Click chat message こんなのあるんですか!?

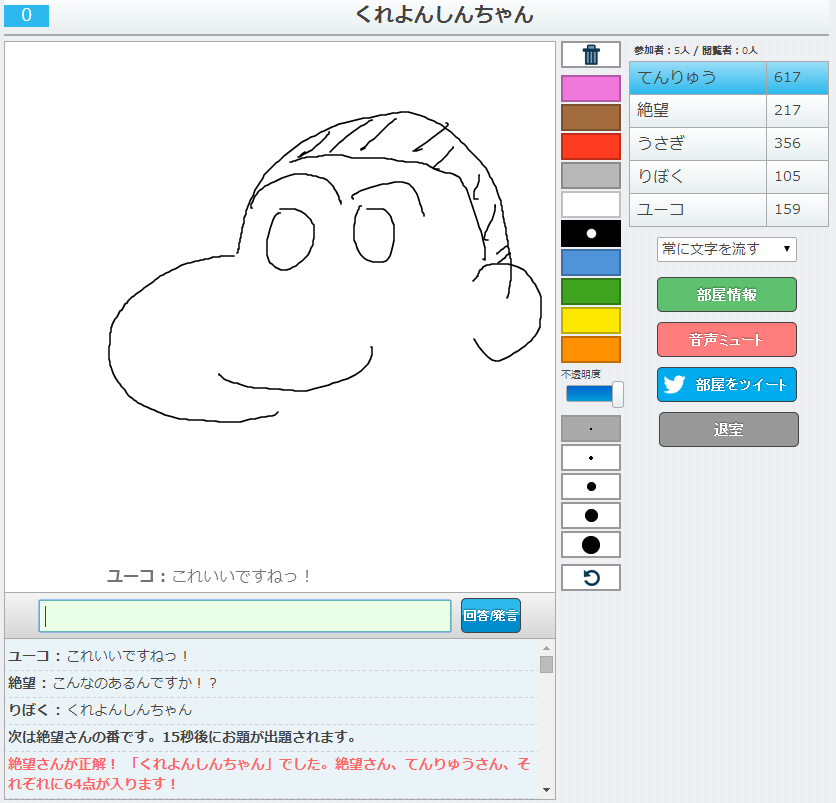pyautogui.click(x=135, y=683)
